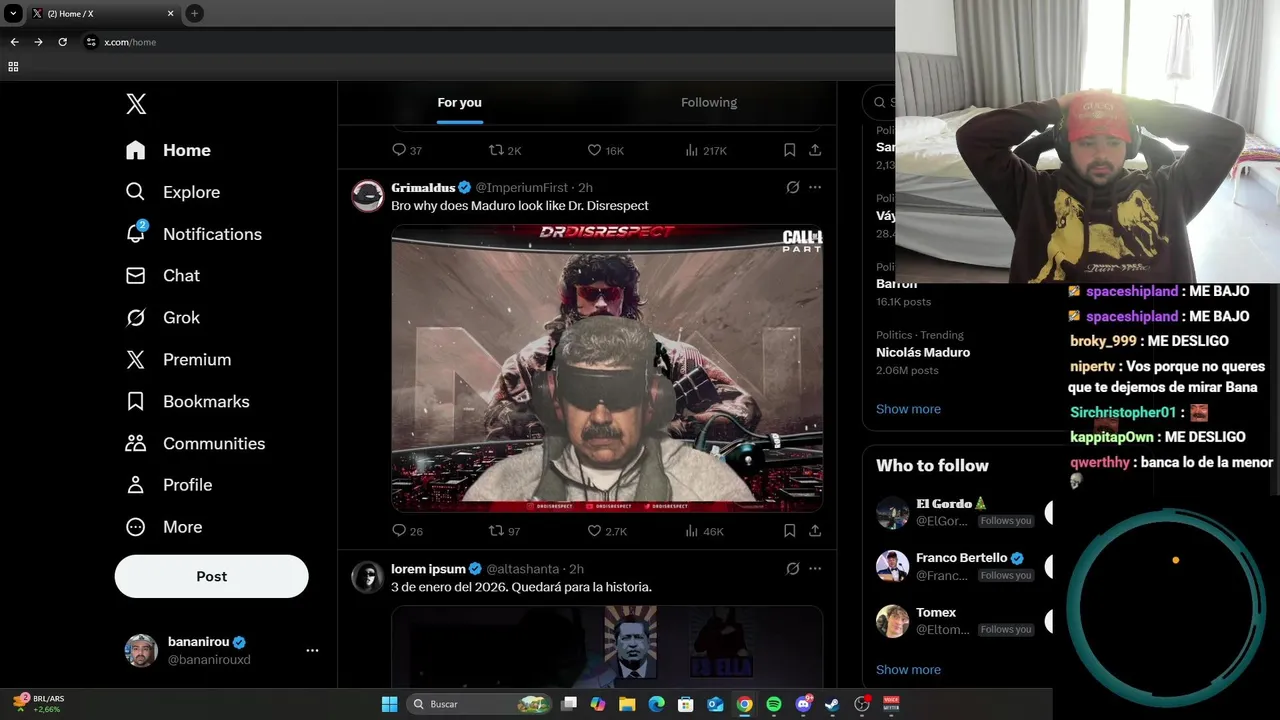Open Grimaldus profile avatar
The image size is (1280, 720).
pyautogui.click(x=367, y=196)
